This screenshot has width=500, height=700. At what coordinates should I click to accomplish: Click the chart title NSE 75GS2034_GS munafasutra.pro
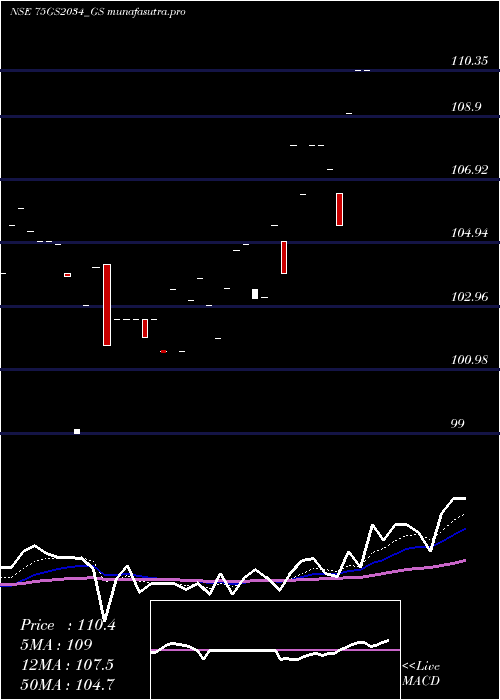click(x=98, y=12)
